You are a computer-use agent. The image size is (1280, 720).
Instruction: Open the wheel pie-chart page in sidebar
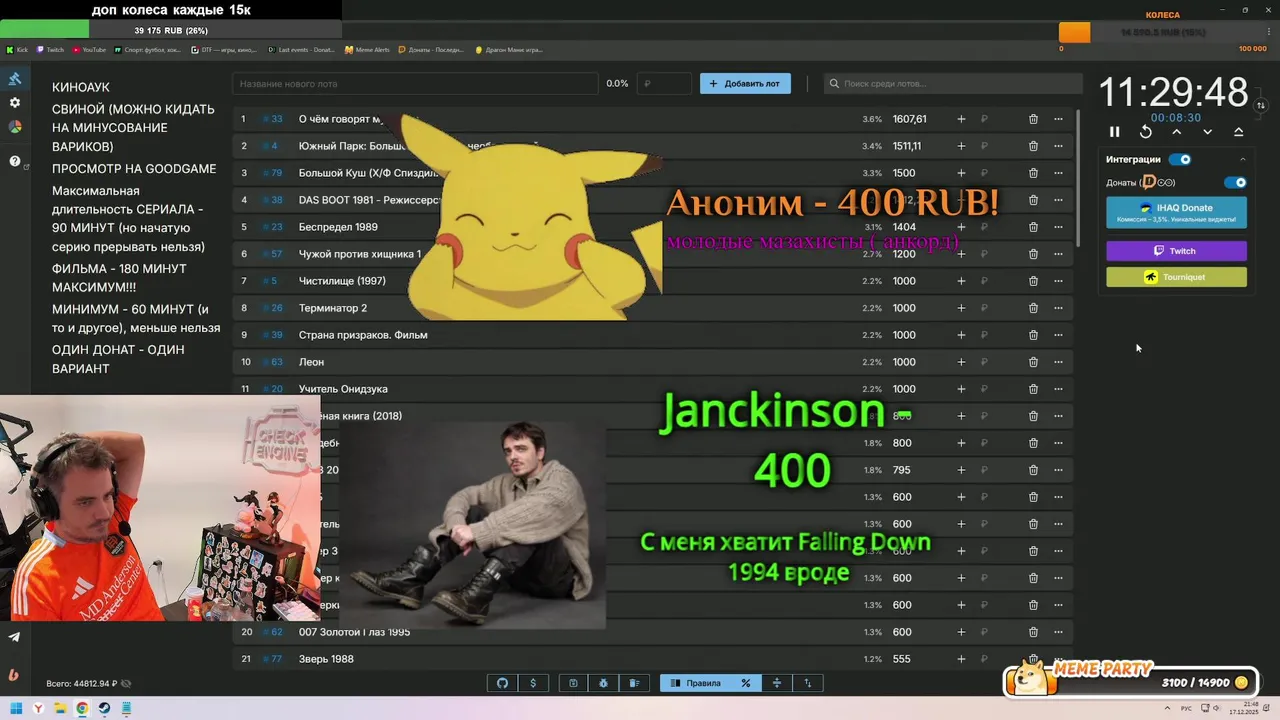coord(15,127)
